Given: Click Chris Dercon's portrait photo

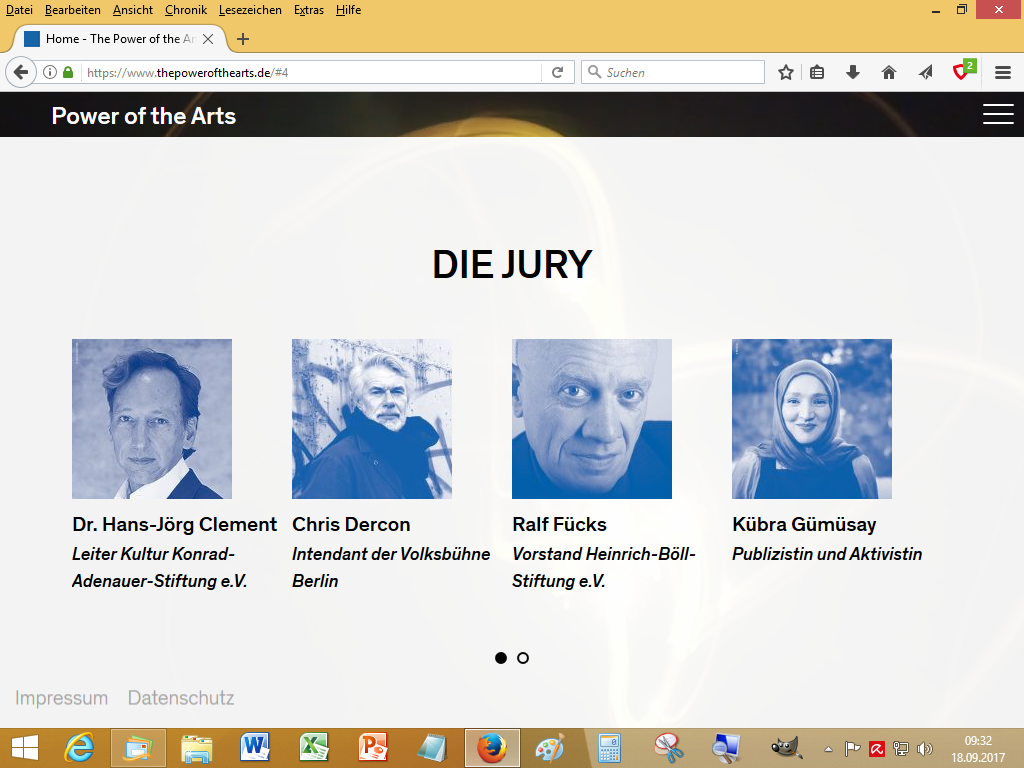Looking at the screenshot, I should (x=372, y=419).
